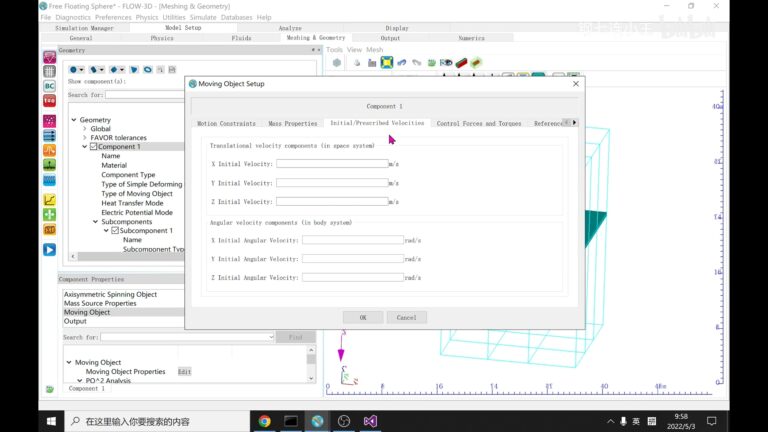Click the yellow square fit-view icon
Image resolution: width=768 pixels, height=432 pixels.
(387, 63)
